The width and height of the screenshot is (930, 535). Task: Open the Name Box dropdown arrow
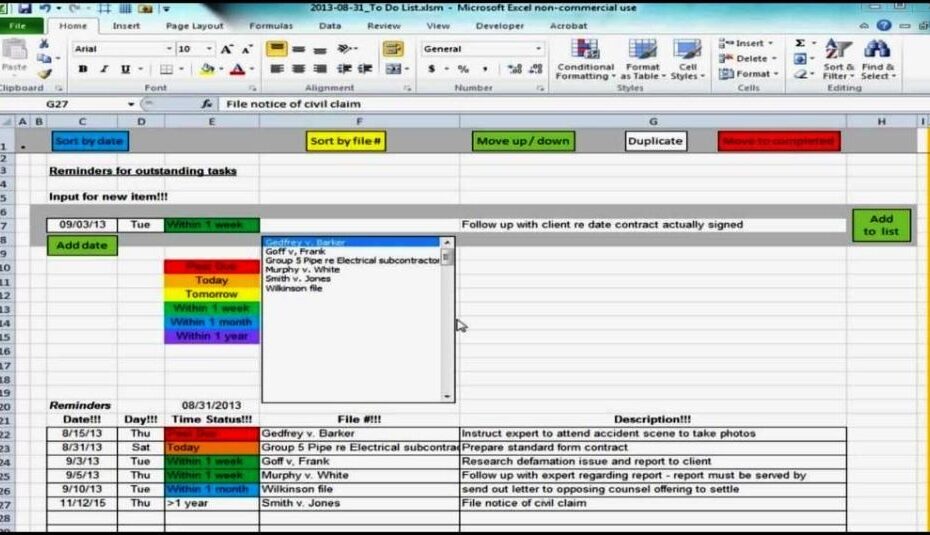[x=131, y=104]
